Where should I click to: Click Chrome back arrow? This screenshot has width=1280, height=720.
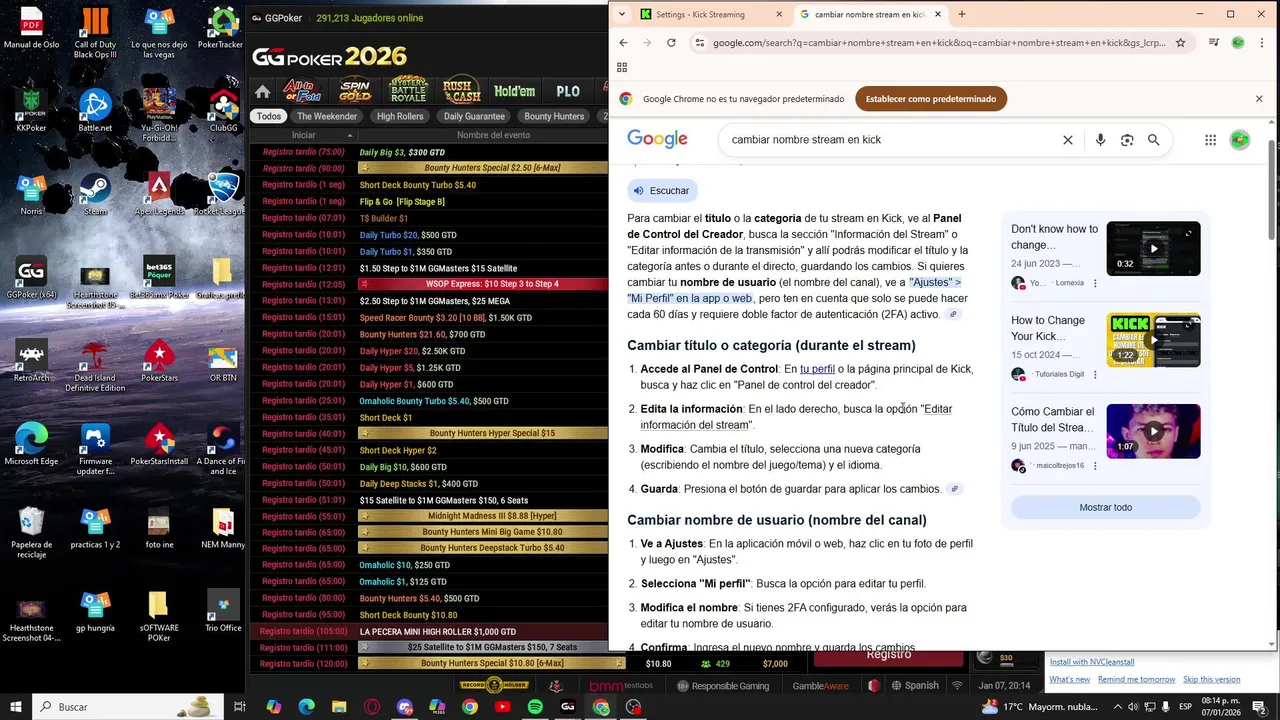pos(623,43)
